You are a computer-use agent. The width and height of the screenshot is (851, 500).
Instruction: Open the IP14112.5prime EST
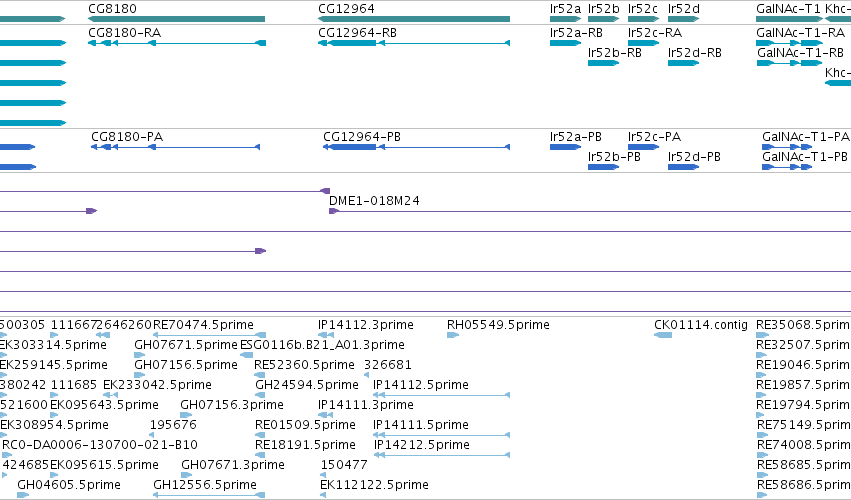click(x=441, y=395)
